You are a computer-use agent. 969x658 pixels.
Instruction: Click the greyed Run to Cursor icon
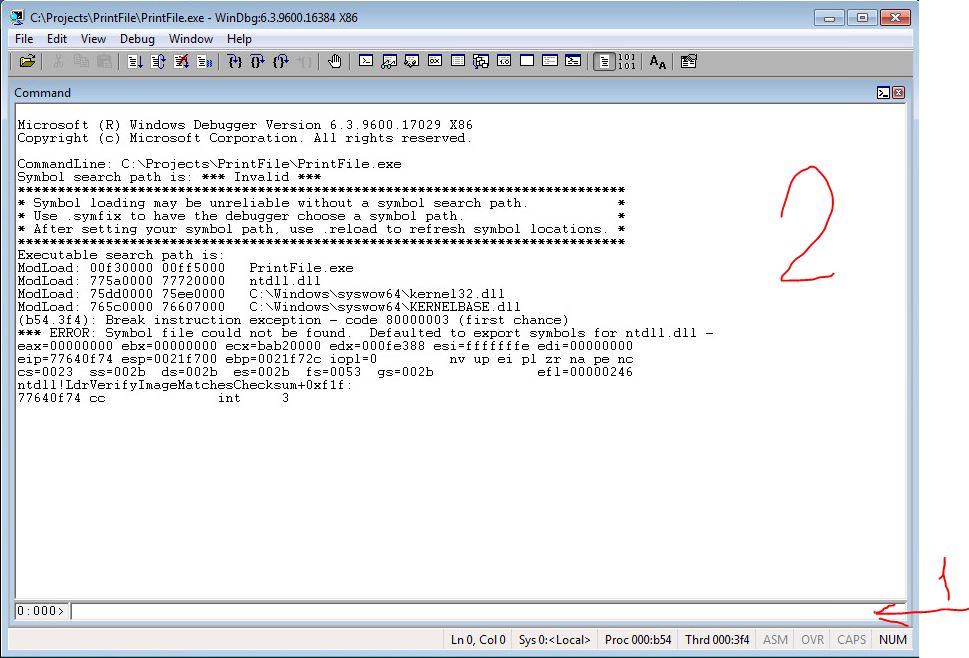[x=304, y=61]
